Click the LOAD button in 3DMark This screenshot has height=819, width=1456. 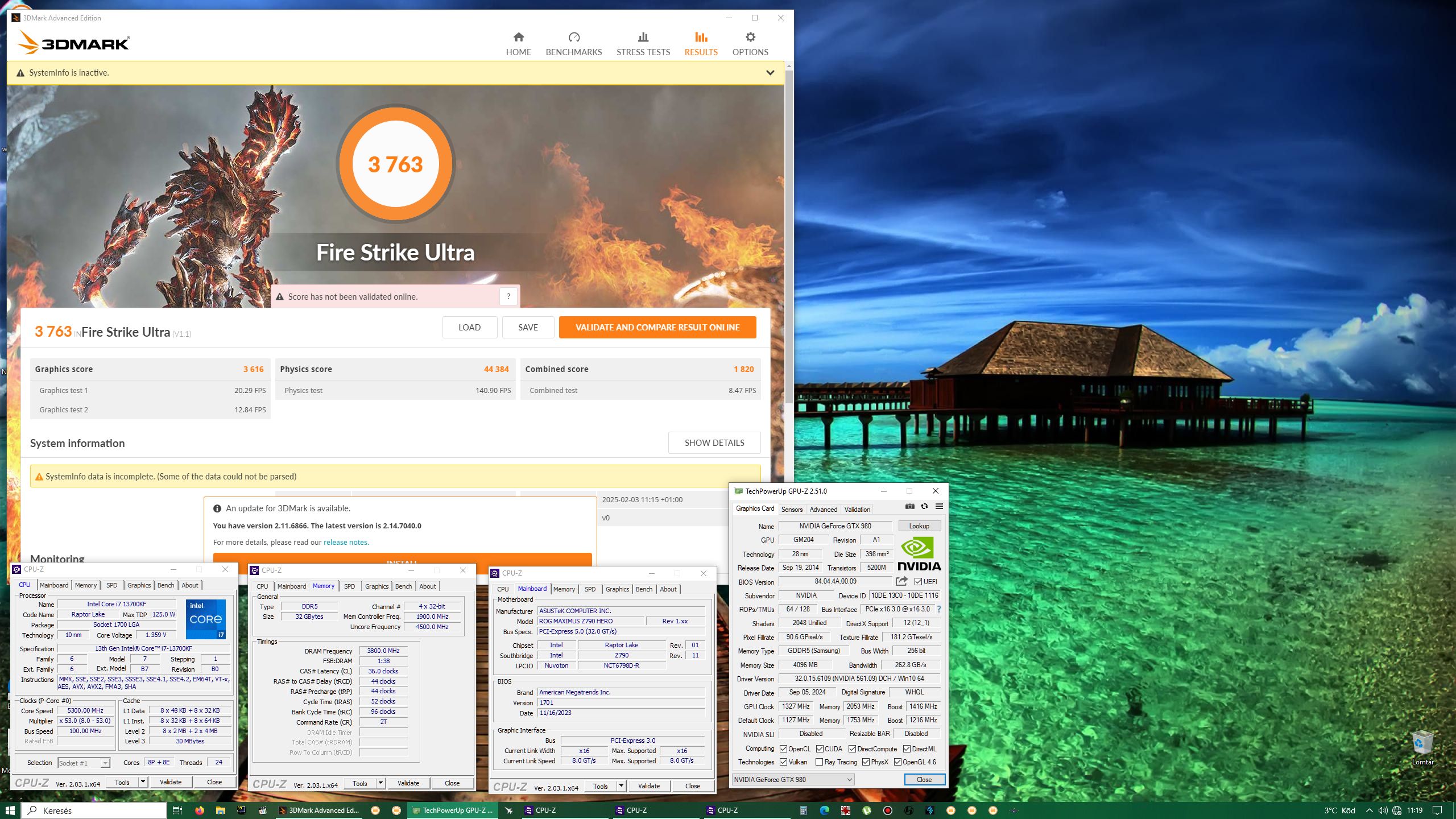point(470,327)
